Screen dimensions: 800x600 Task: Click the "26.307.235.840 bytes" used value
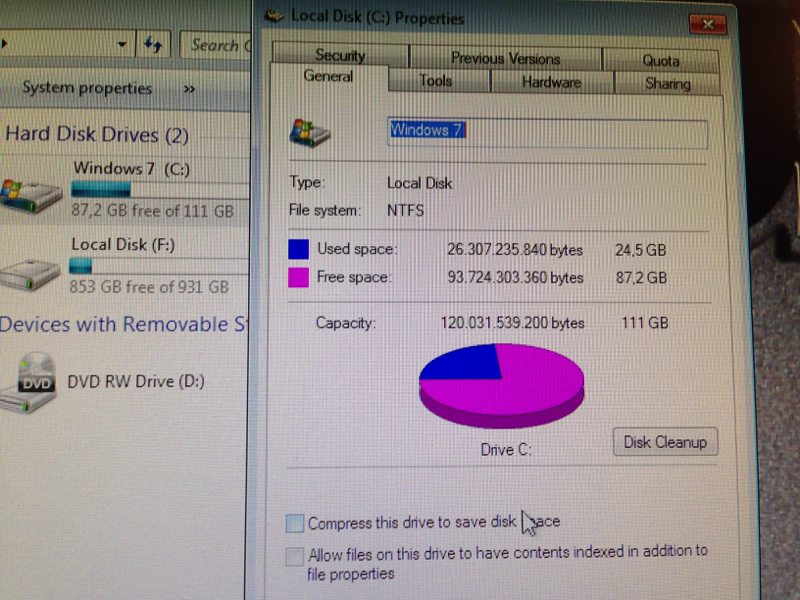(x=515, y=250)
